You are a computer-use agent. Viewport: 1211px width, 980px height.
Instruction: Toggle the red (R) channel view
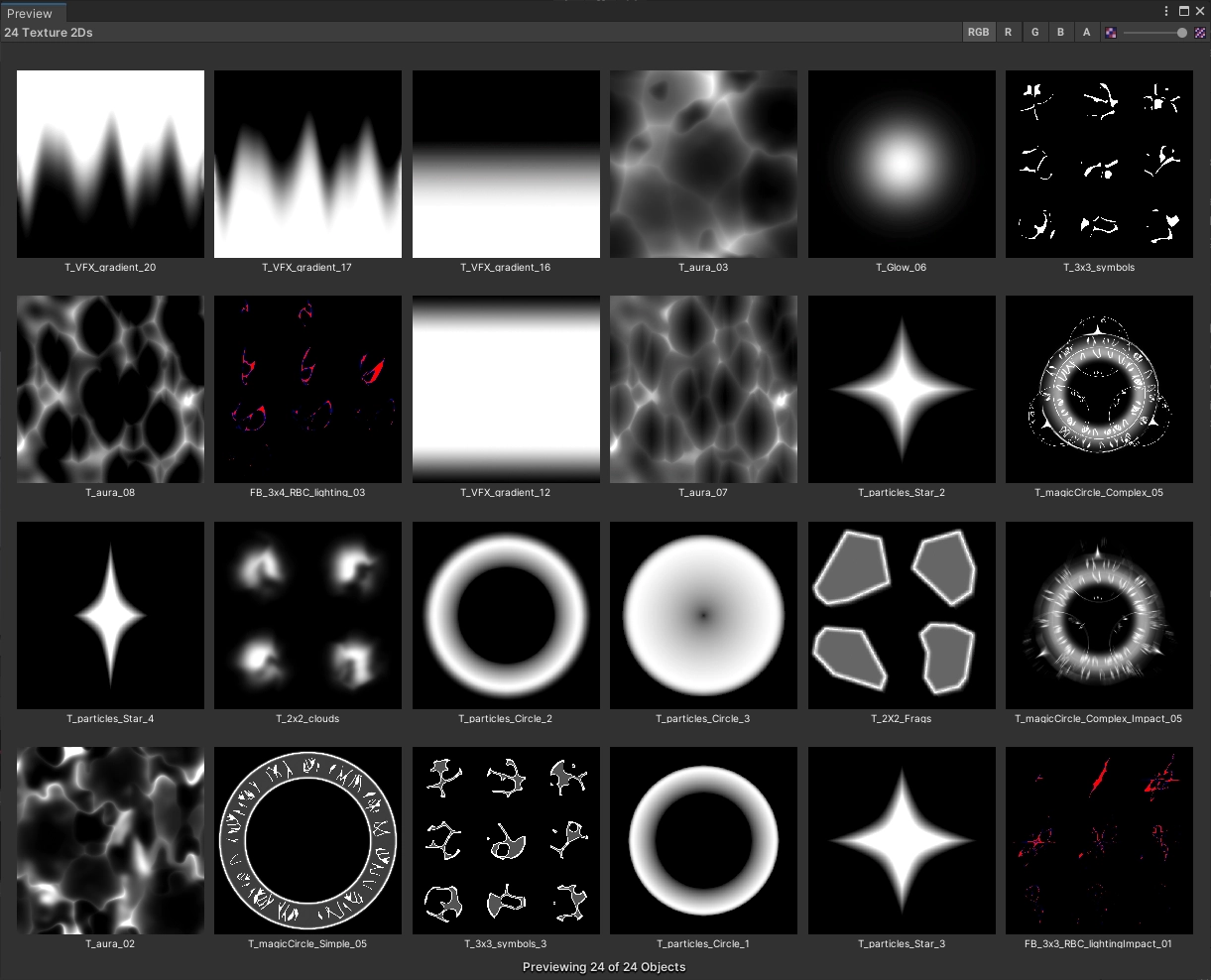coord(1009,33)
